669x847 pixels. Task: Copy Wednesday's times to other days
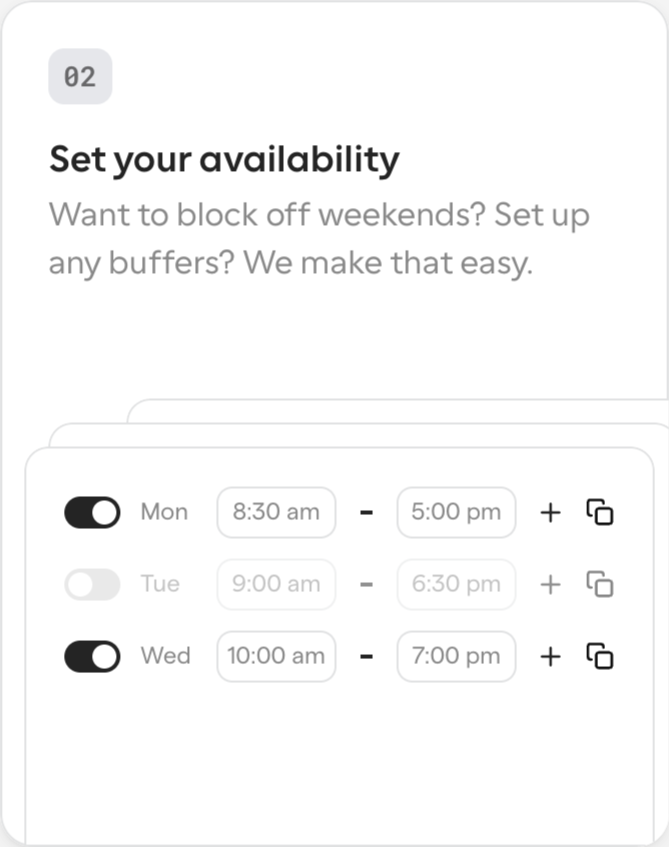(600, 656)
